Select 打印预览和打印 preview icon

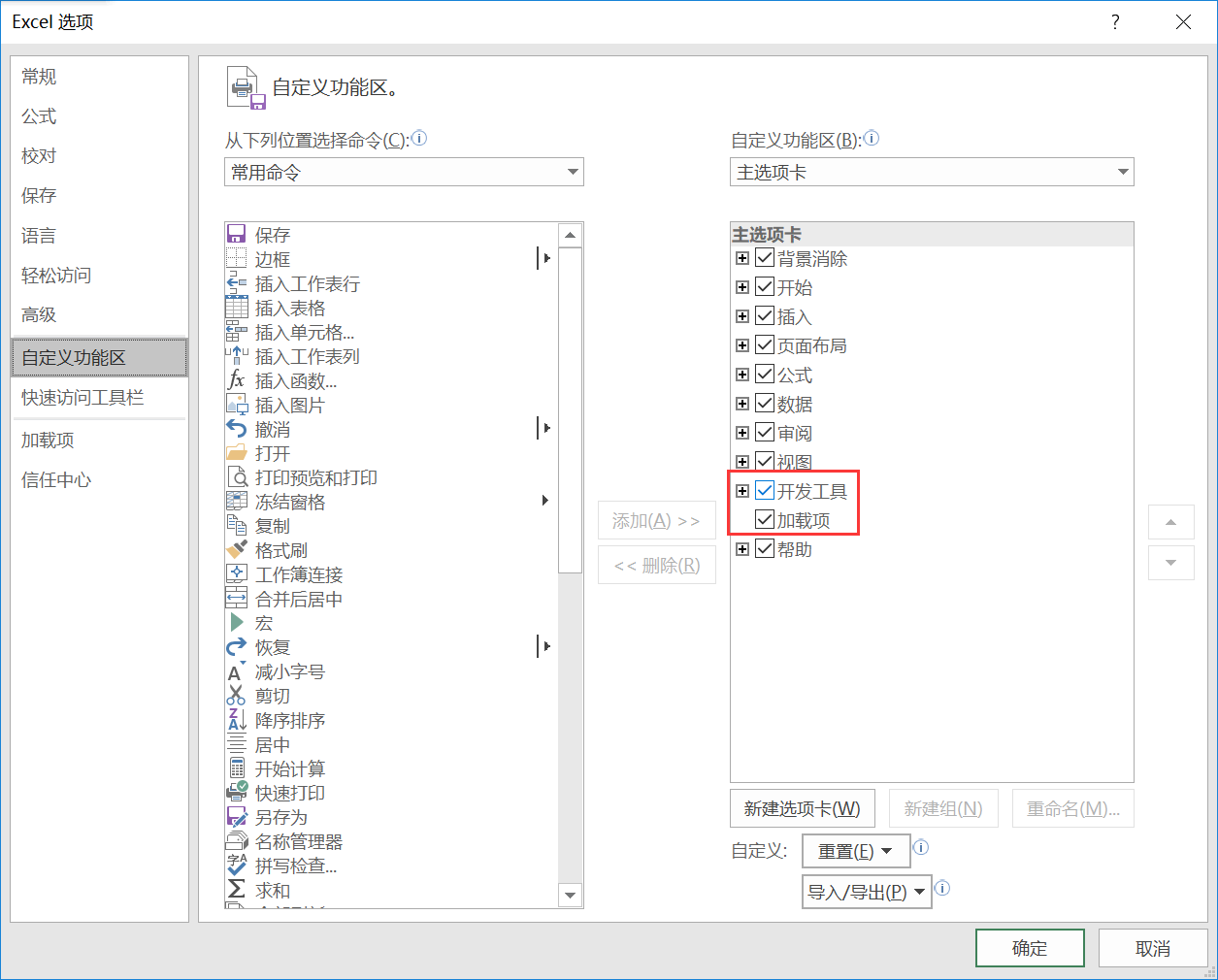tap(236, 477)
